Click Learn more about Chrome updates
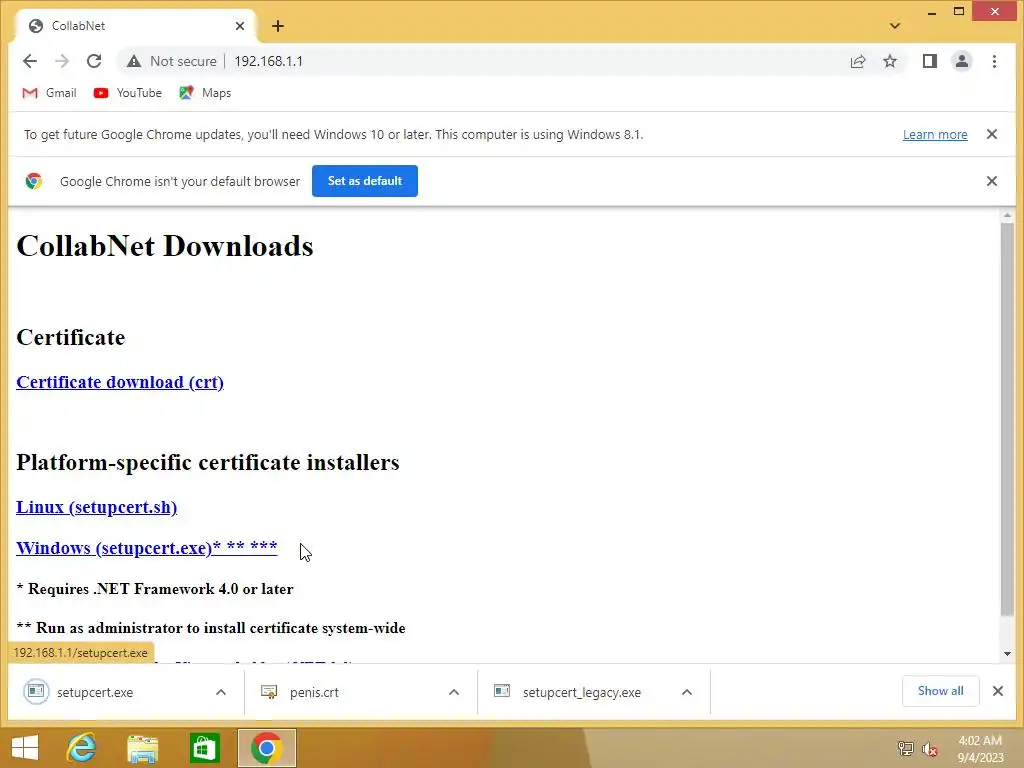The height and width of the screenshot is (768, 1024). tap(935, 135)
